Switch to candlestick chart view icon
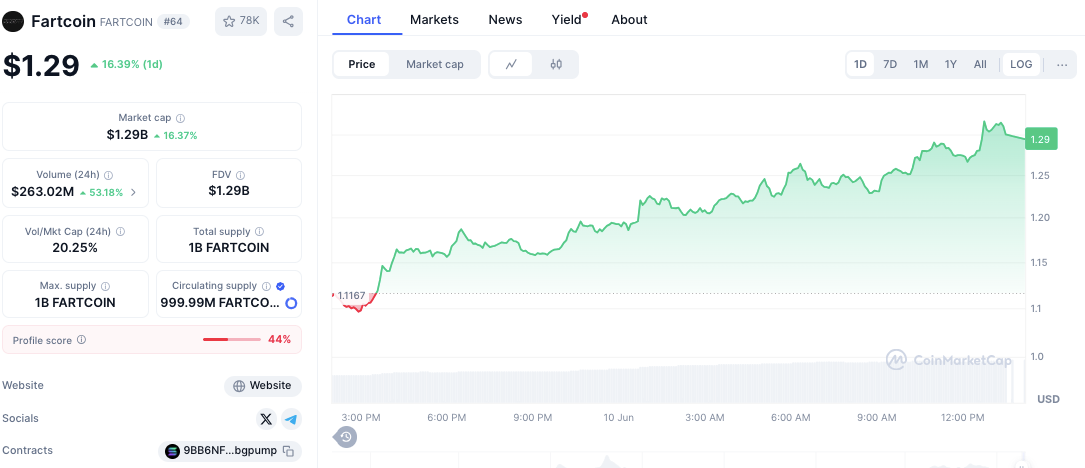The height and width of the screenshot is (468, 1085). pos(556,64)
